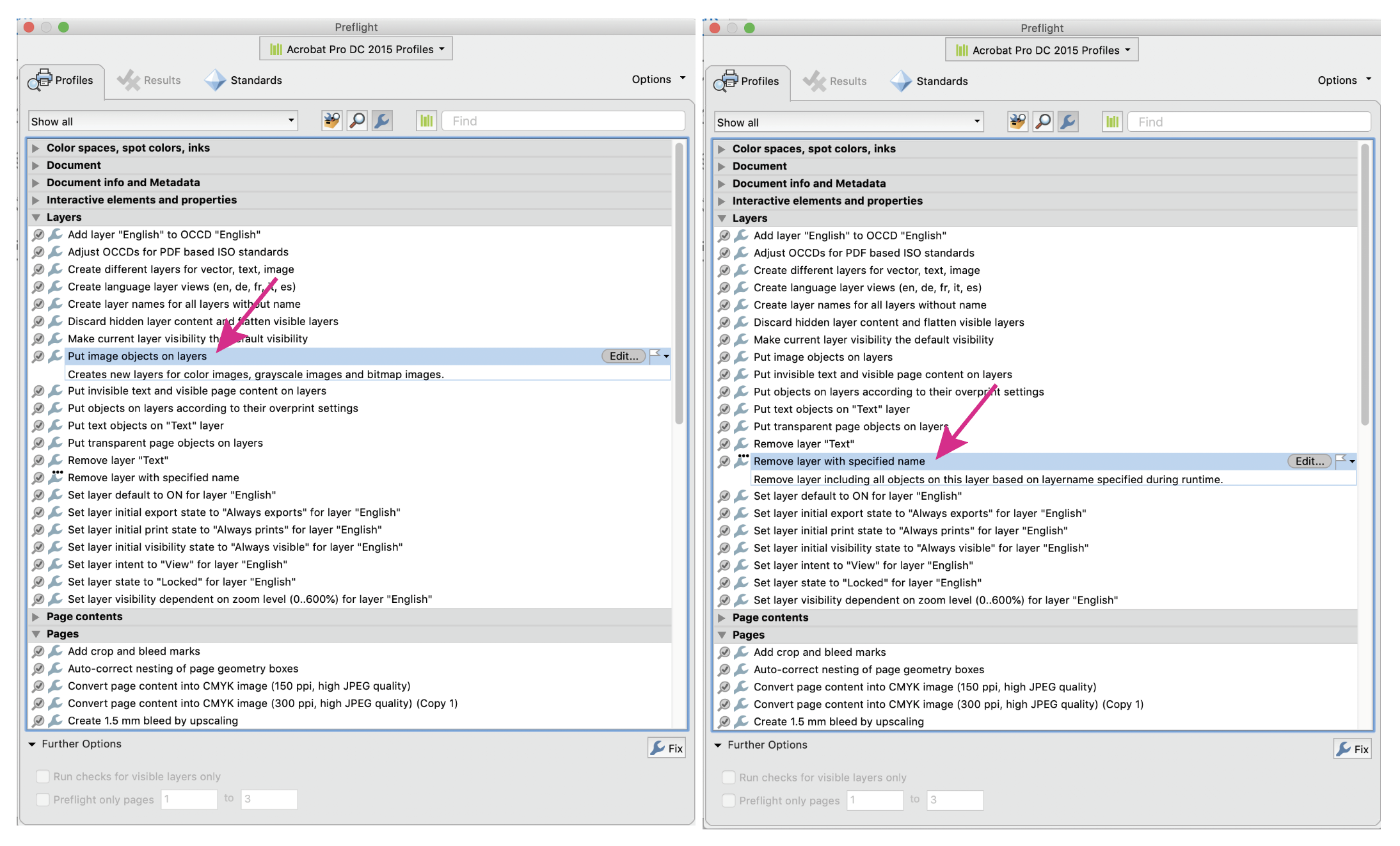Open the Select Profiles toolbox icon
Image resolution: width=1400 pixels, height=846 pixels.
[331, 120]
